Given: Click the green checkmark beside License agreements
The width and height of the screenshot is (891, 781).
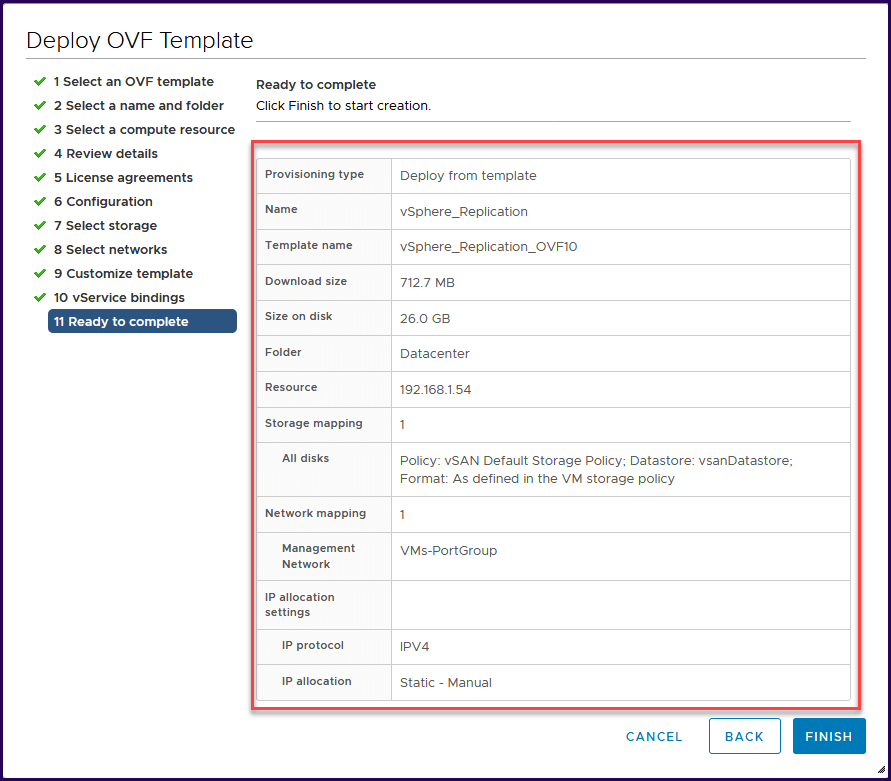Looking at the screenshot, I should point(40,177).
